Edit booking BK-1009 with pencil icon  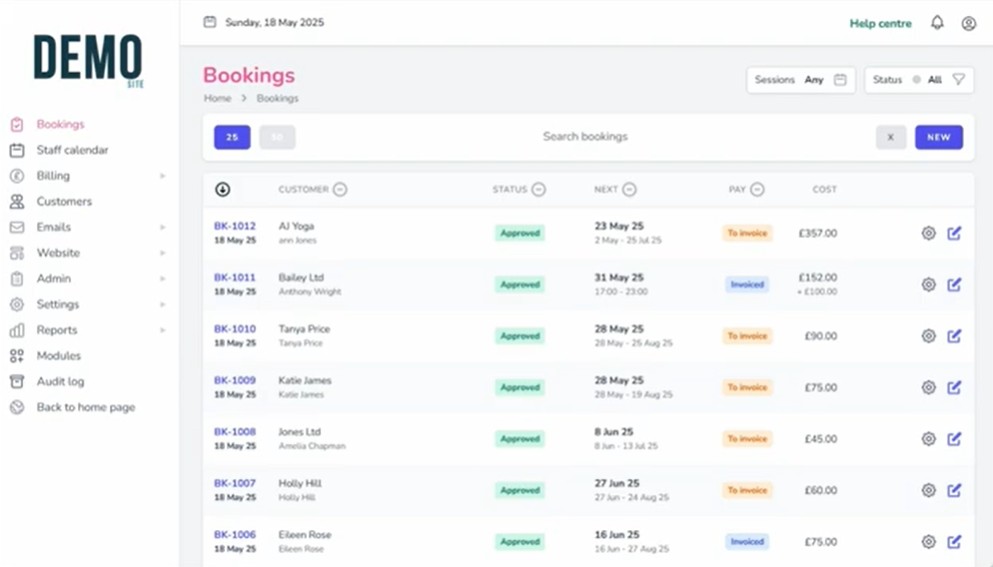point(954,387)
